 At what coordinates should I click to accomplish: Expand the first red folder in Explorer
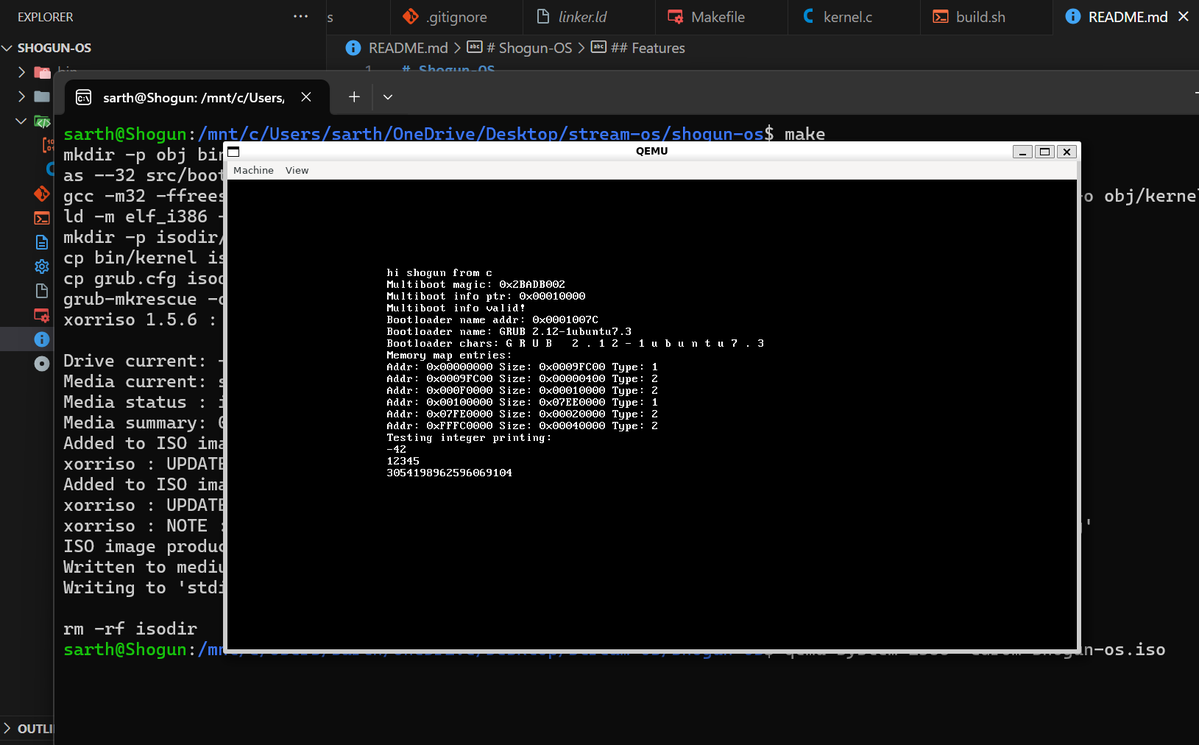click(21, 72)
